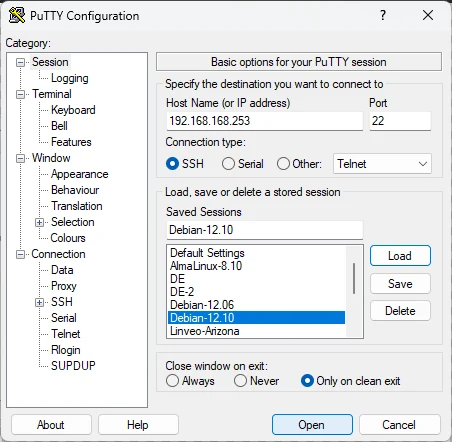
Task: Click the Save session button
Action: 400,284
